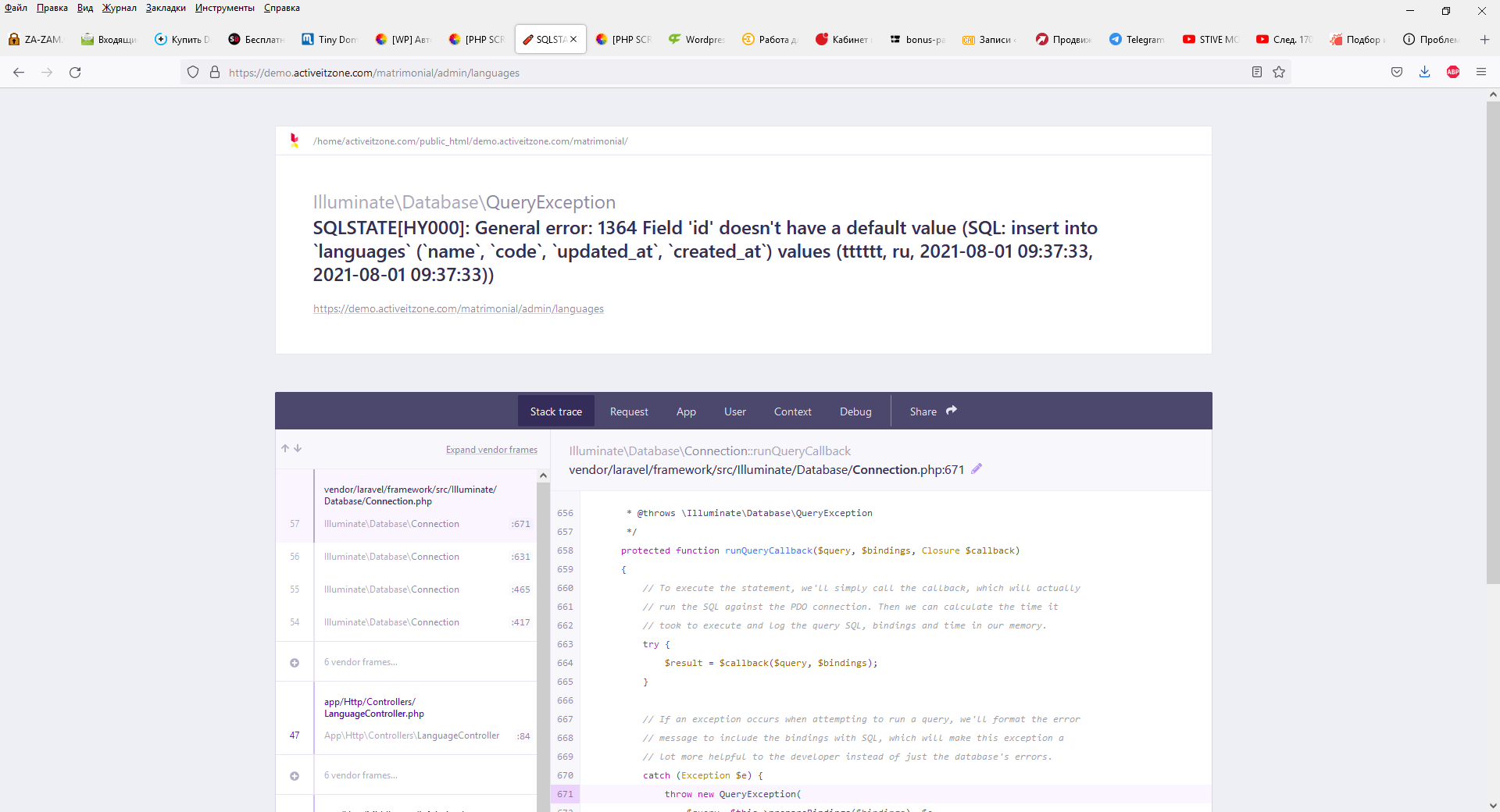
Task: Click the URL address bar field
Action: tap(703, 73)
